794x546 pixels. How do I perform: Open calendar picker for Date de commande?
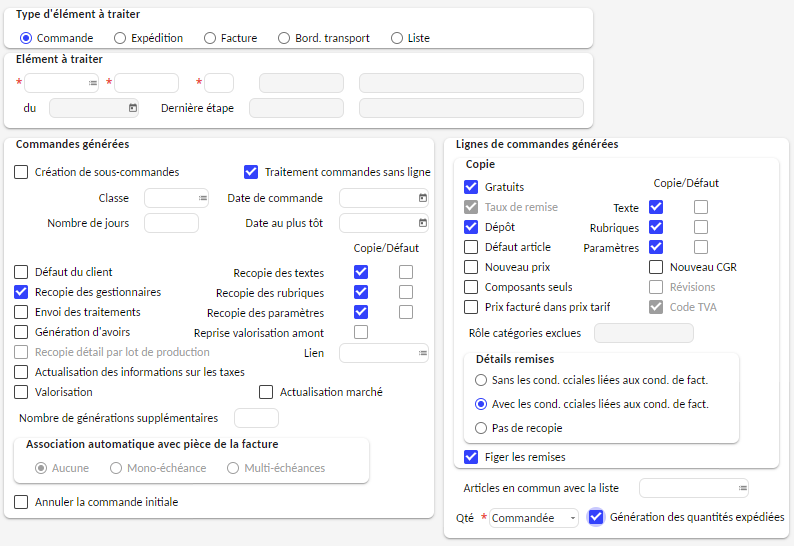[423, 198]
